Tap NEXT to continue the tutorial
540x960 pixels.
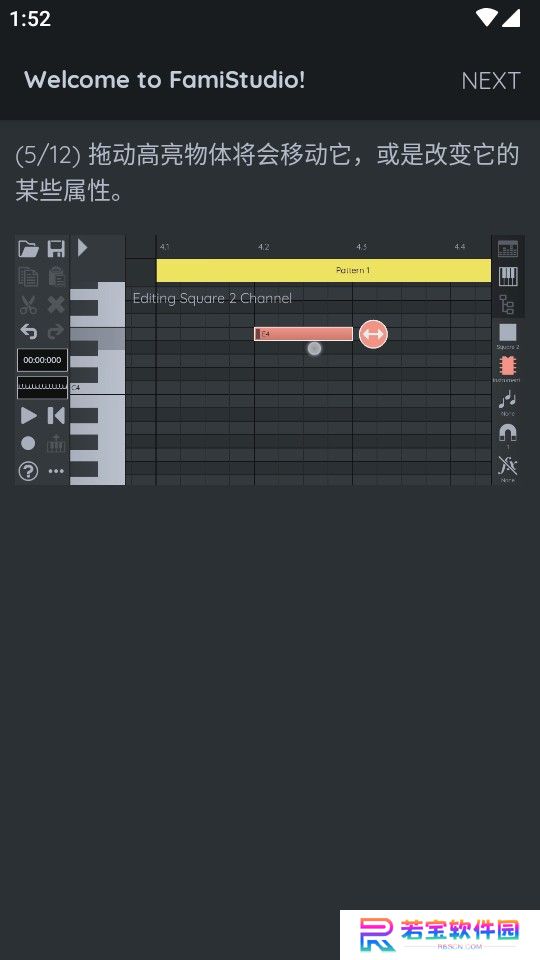[490, 81]
